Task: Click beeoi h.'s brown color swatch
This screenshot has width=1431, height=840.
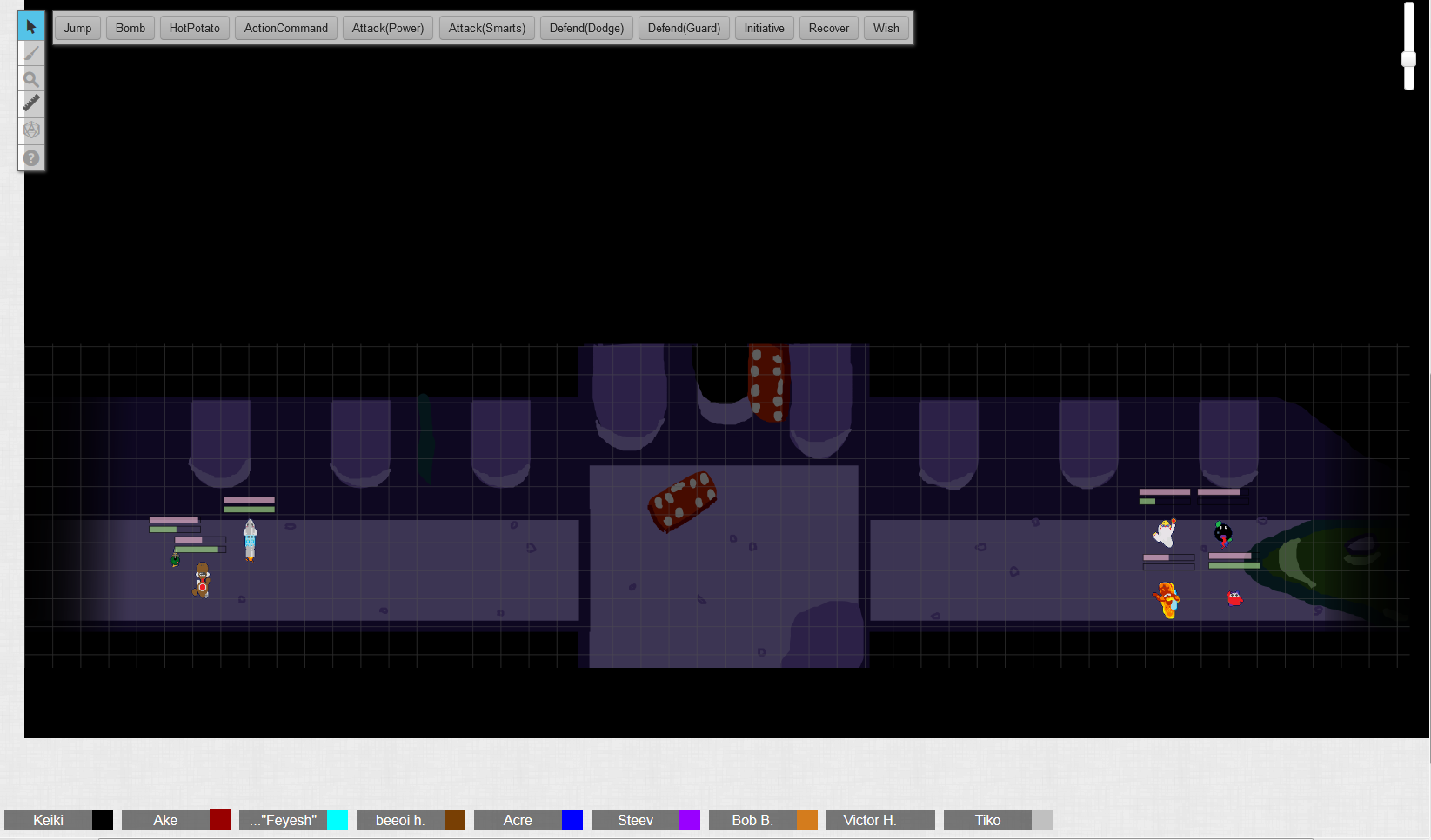Action: (x=455, y=820)
